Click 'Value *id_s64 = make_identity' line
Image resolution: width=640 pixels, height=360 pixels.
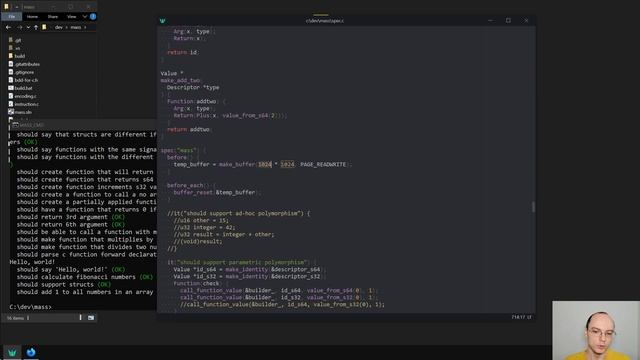coord(249,269)
